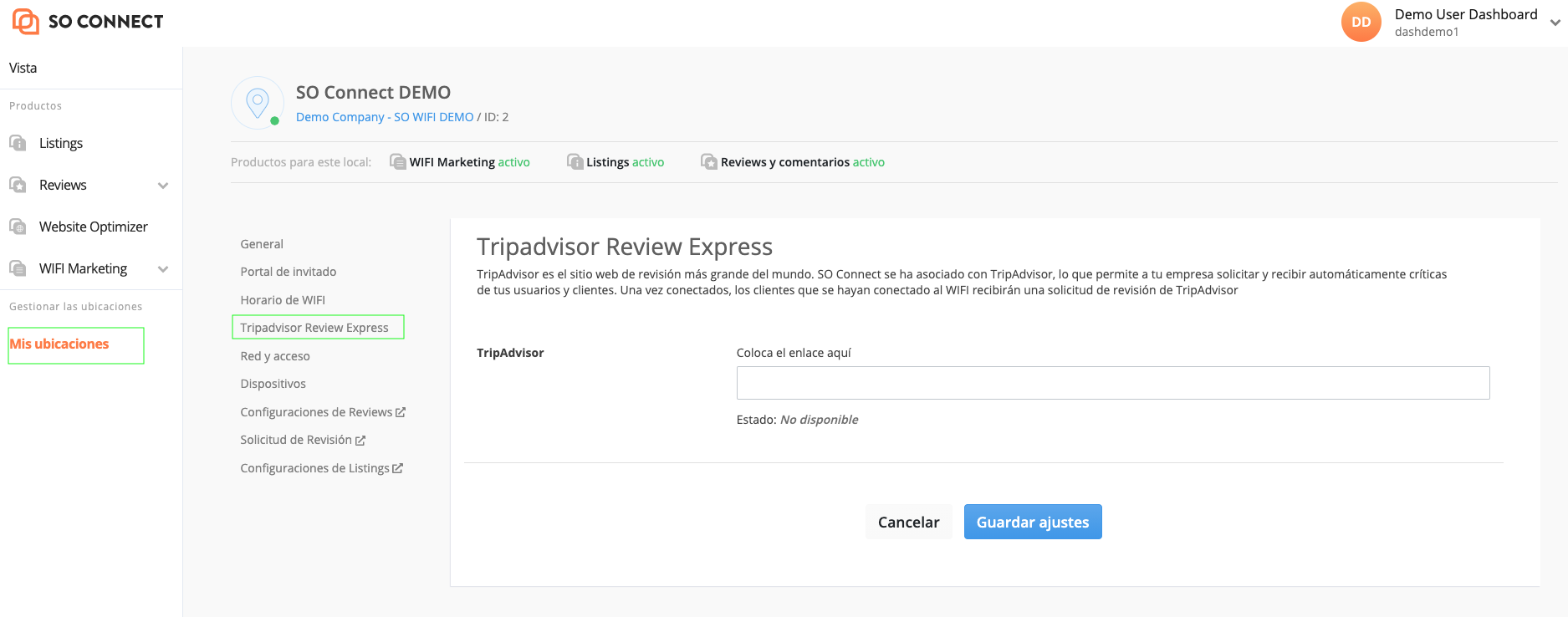Open Configuraciones de Reviews link
1568x617 pixels.
316,412
